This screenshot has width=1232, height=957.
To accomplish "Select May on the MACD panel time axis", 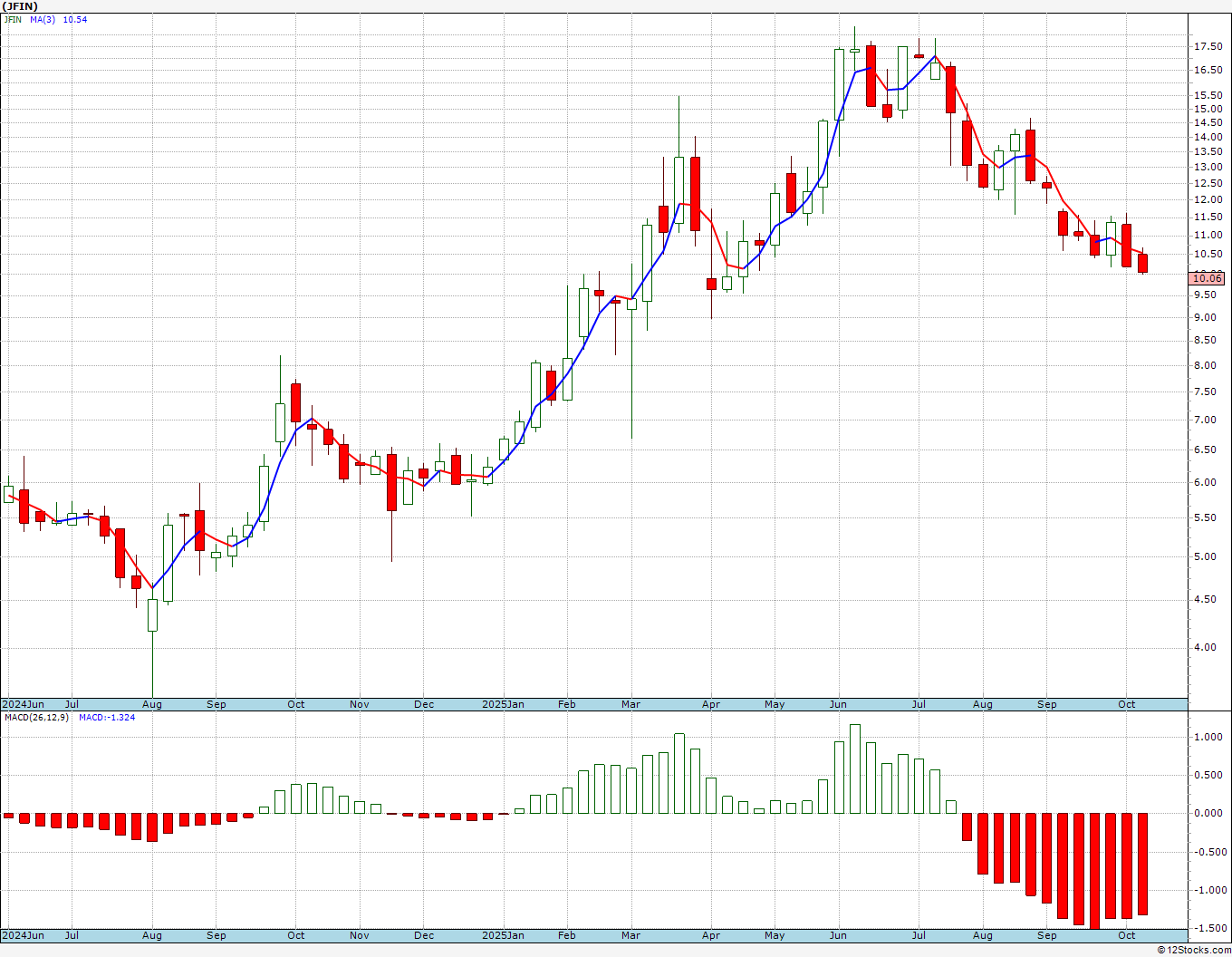I will (x=775, y=935).
